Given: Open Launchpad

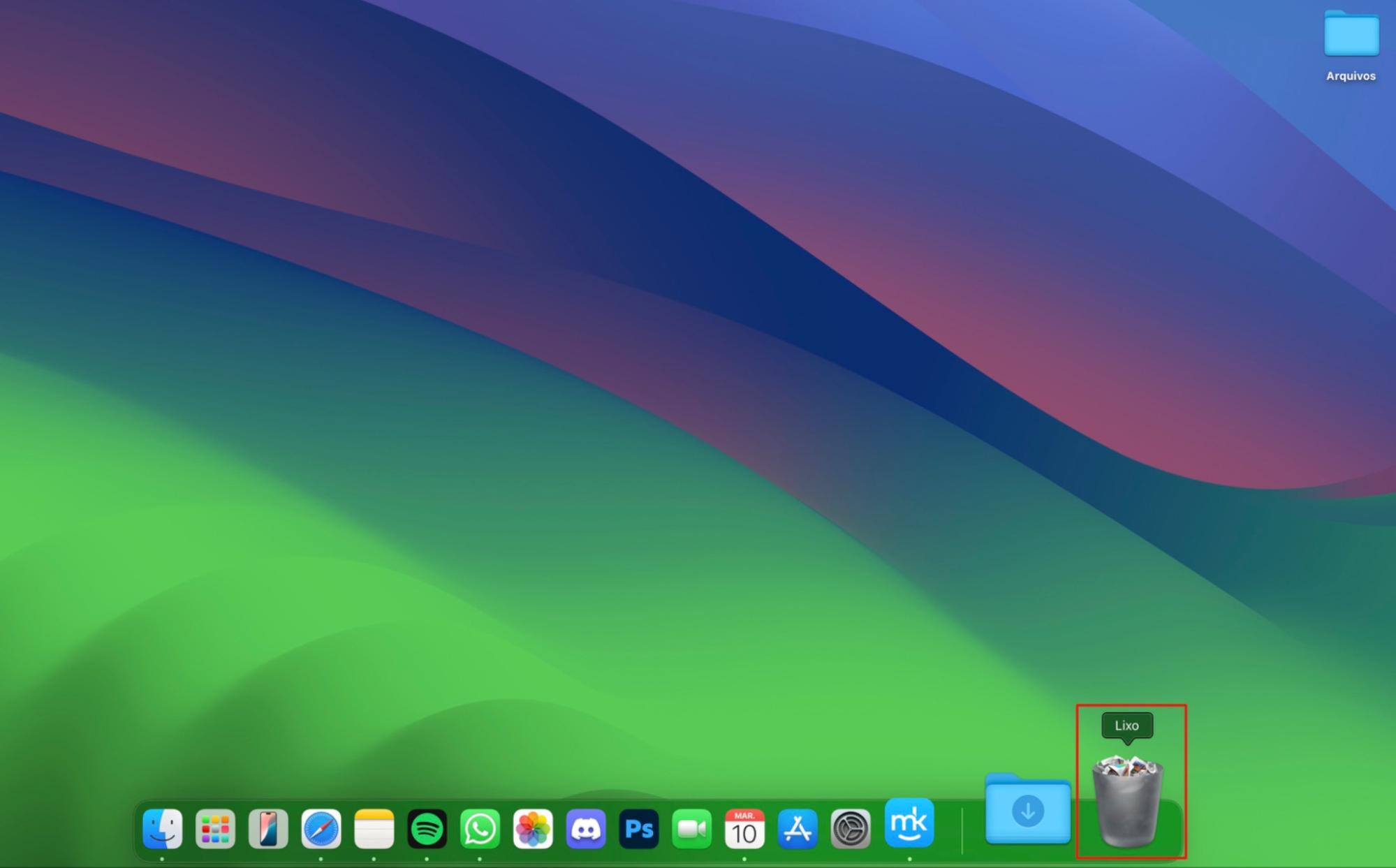Looking at the screenshot, I should tap(215, 830).
